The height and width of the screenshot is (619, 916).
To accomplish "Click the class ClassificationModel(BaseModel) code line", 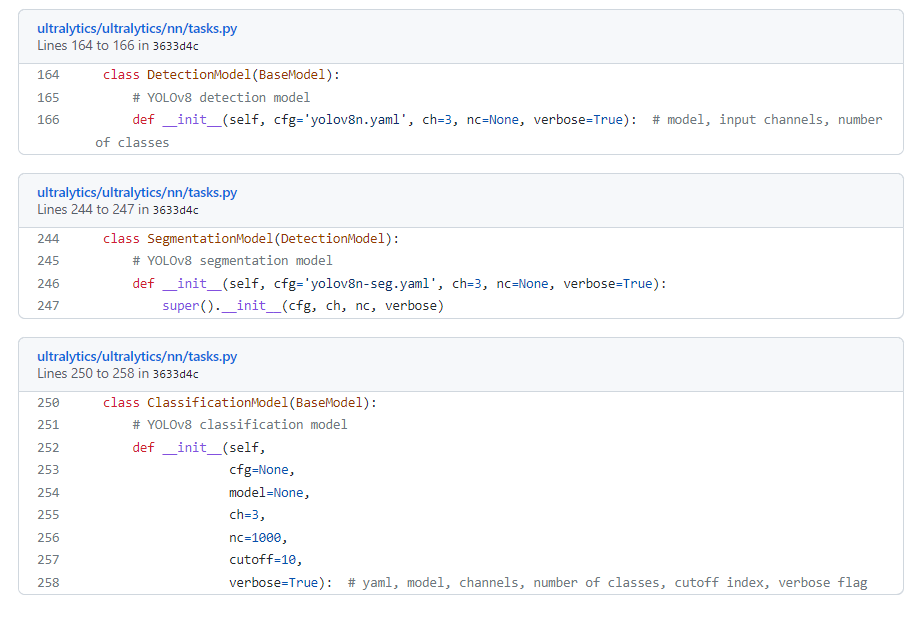I will point(240,403).
